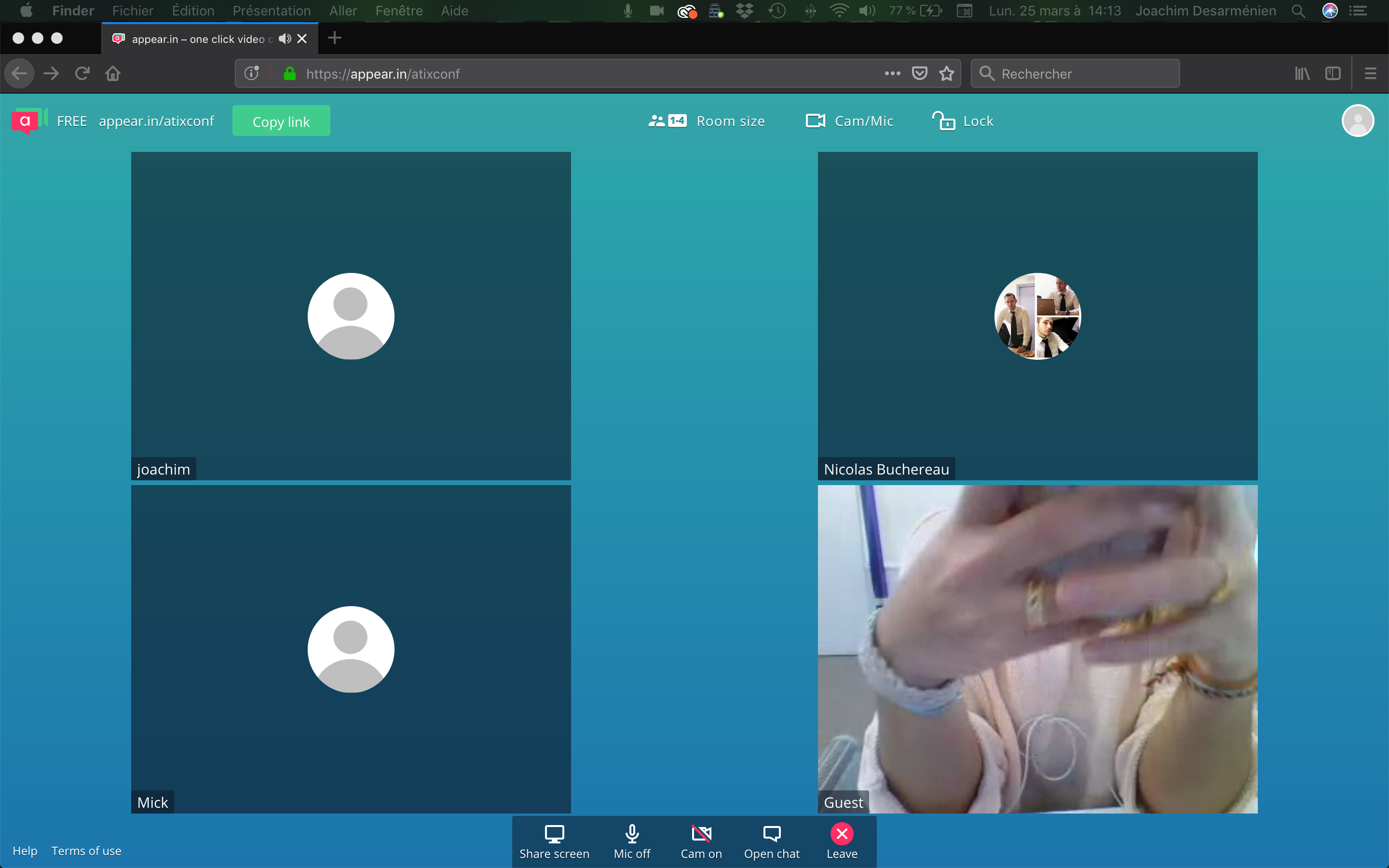The height and width of the screenshot is (868, 1389).
Task: Click the browser forward arrow
Action: (x=51, y=73)
